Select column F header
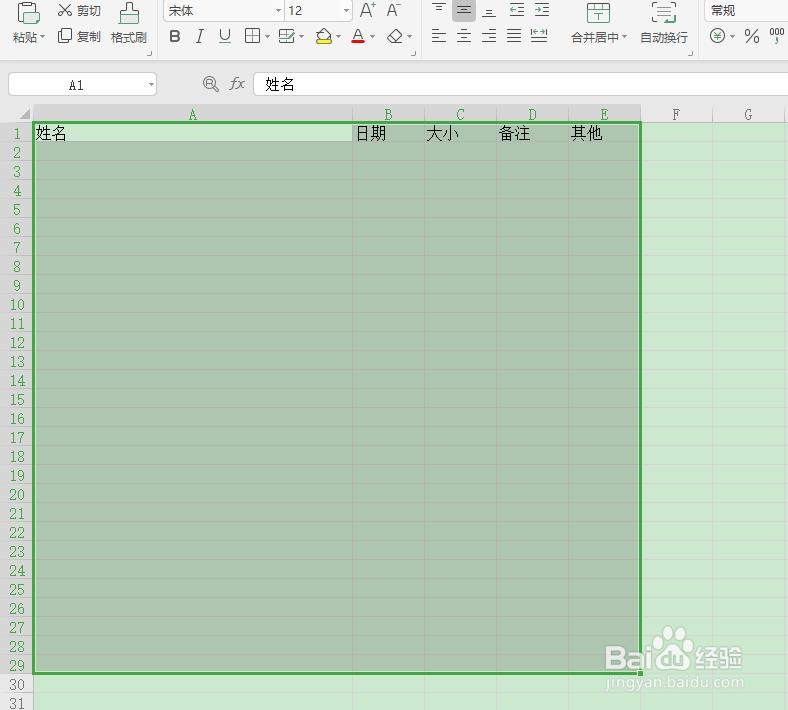788x710 pixels. (x=676, y=114)
